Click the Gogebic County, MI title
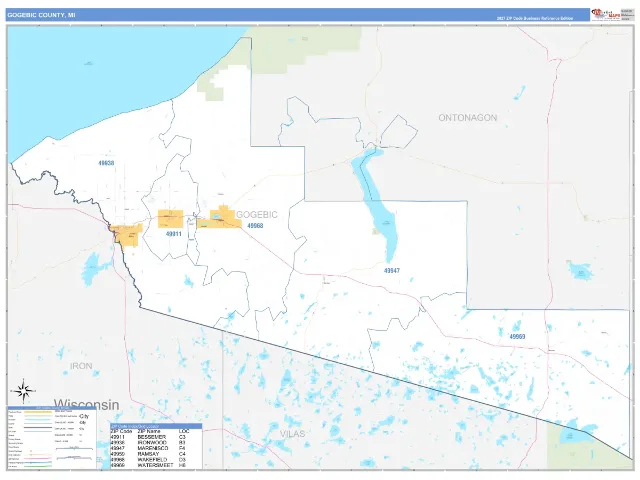The image size is (640, 480). 41,15
